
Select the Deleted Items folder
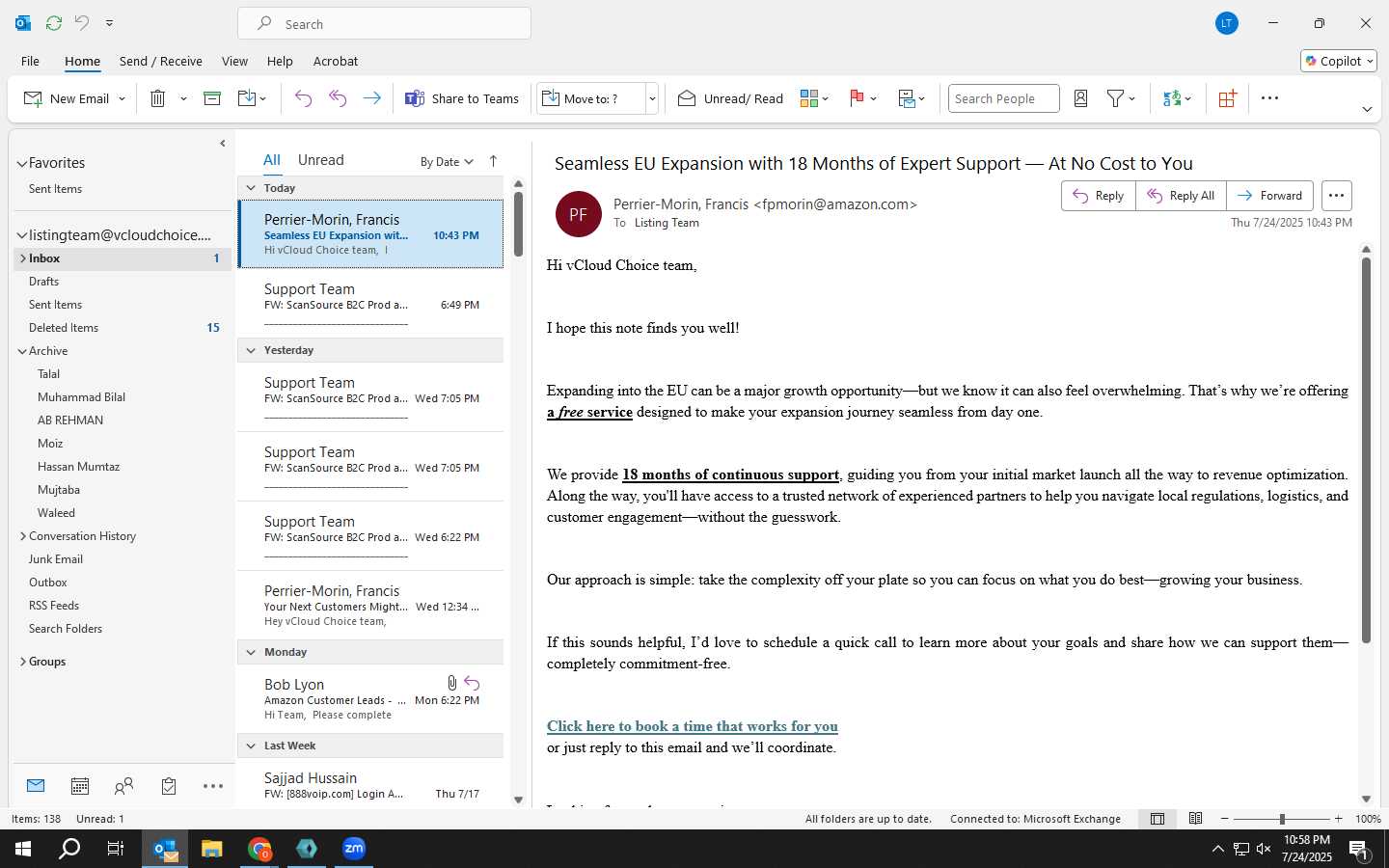[64, 328]
